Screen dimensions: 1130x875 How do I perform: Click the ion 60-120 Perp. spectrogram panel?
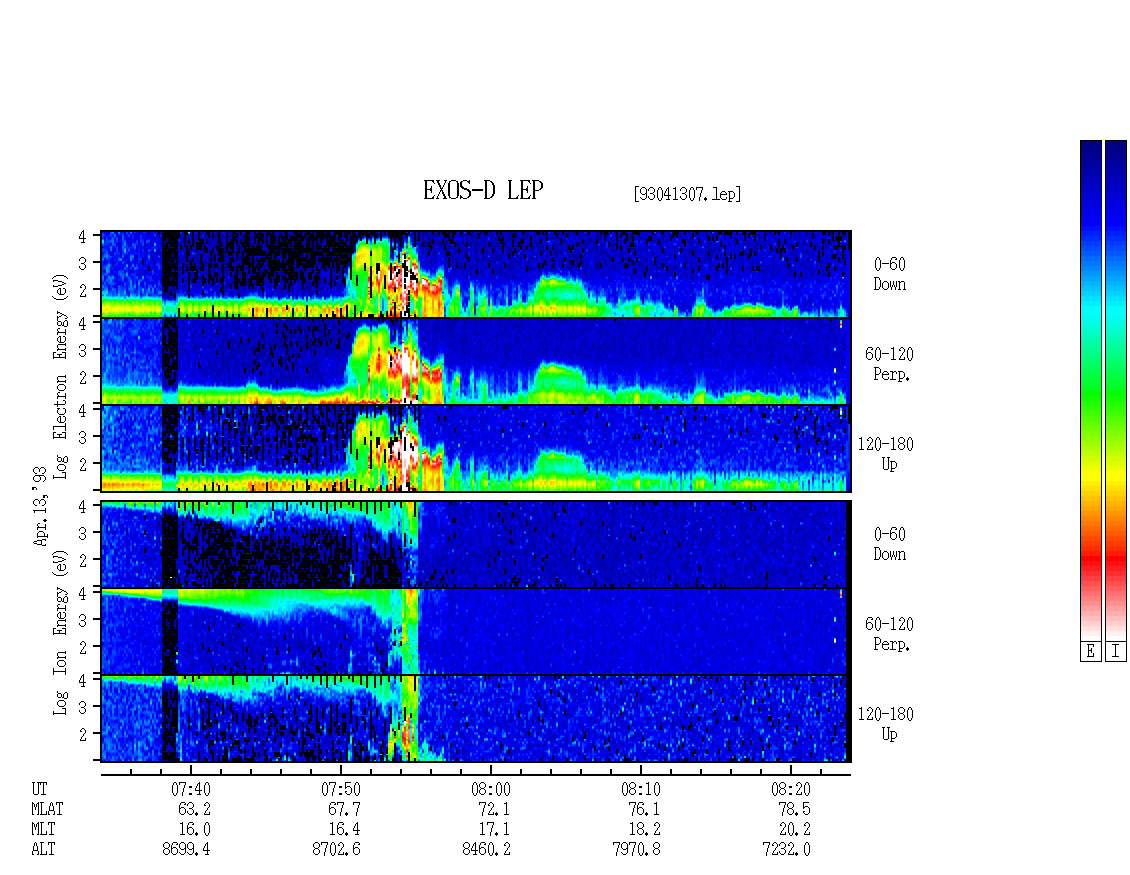(476, 631)
